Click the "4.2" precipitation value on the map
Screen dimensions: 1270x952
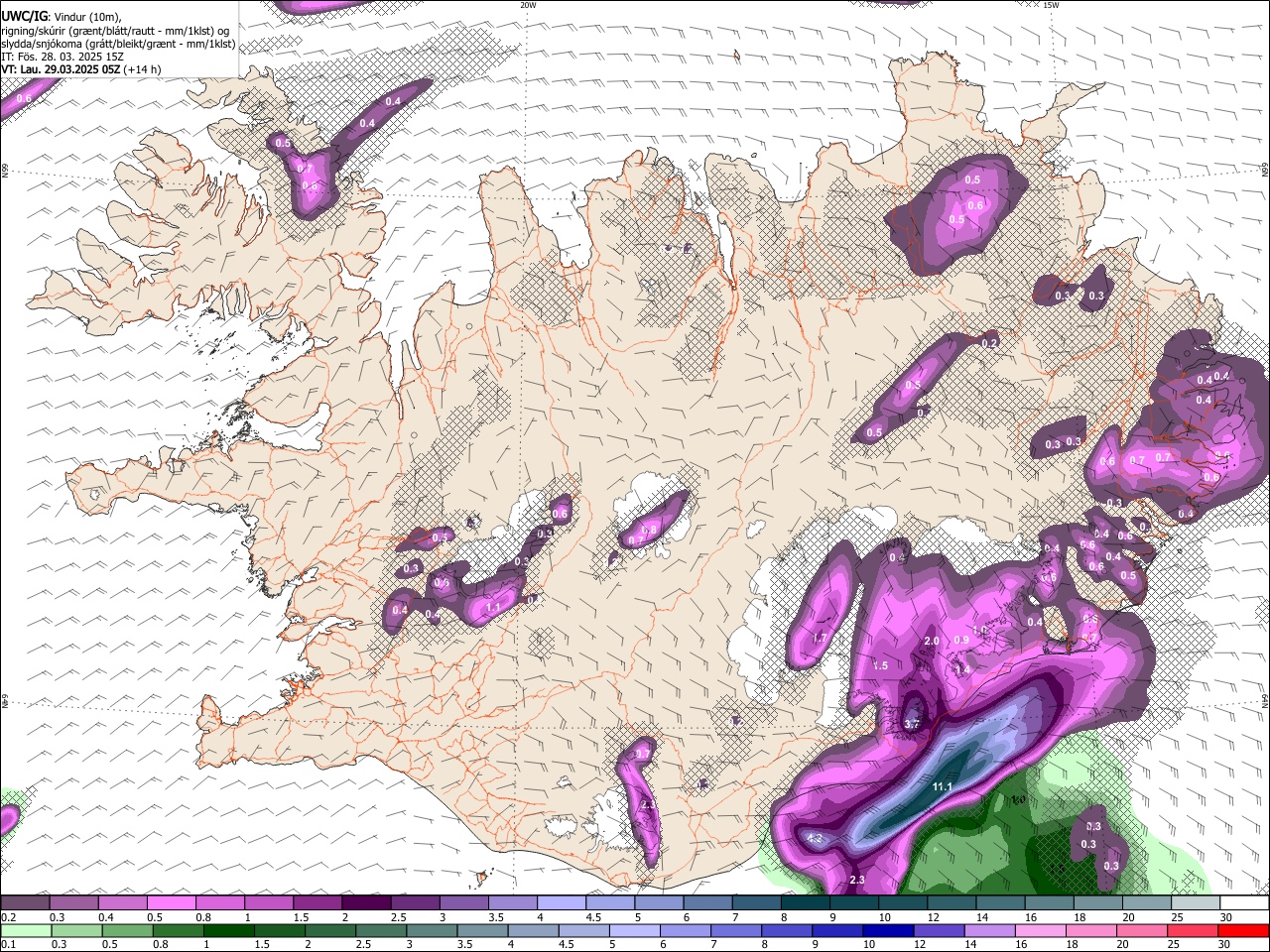(x=816, y=839)
